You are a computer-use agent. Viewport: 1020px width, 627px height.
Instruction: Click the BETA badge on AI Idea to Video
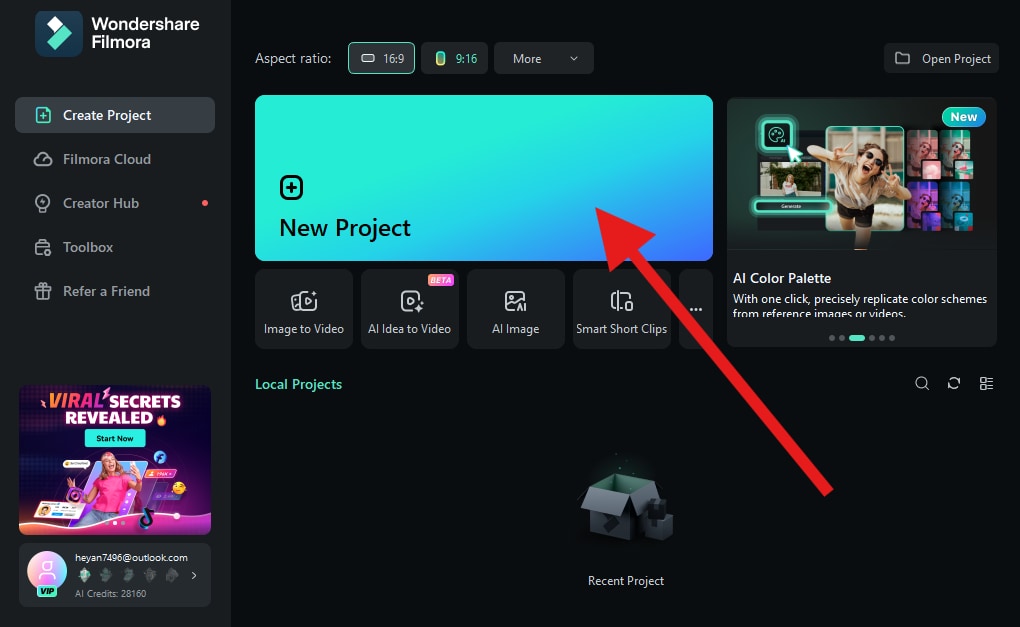pos(440,280)
